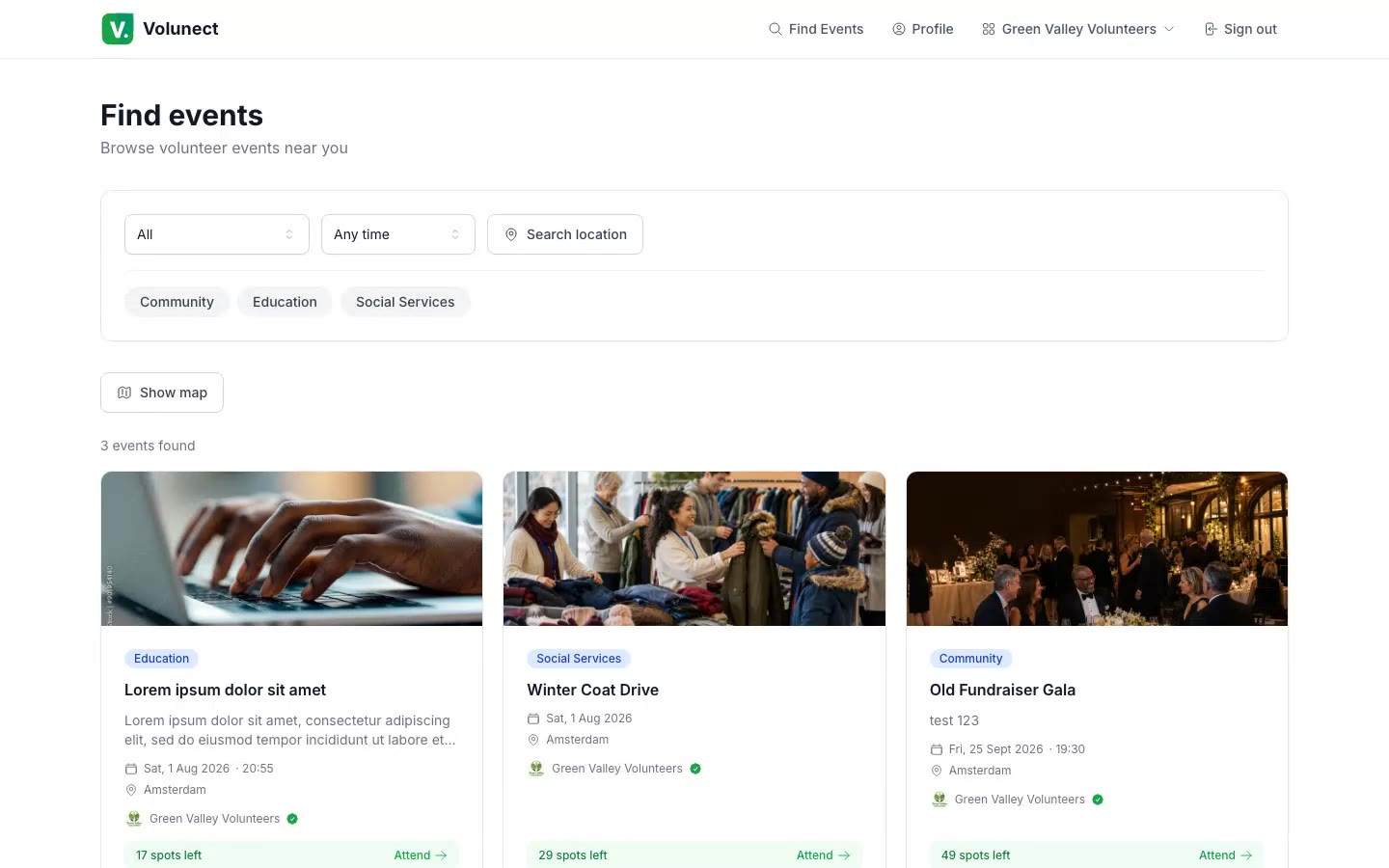Open the Old Fundraiser Gala event image

(x=1097, y=549)
